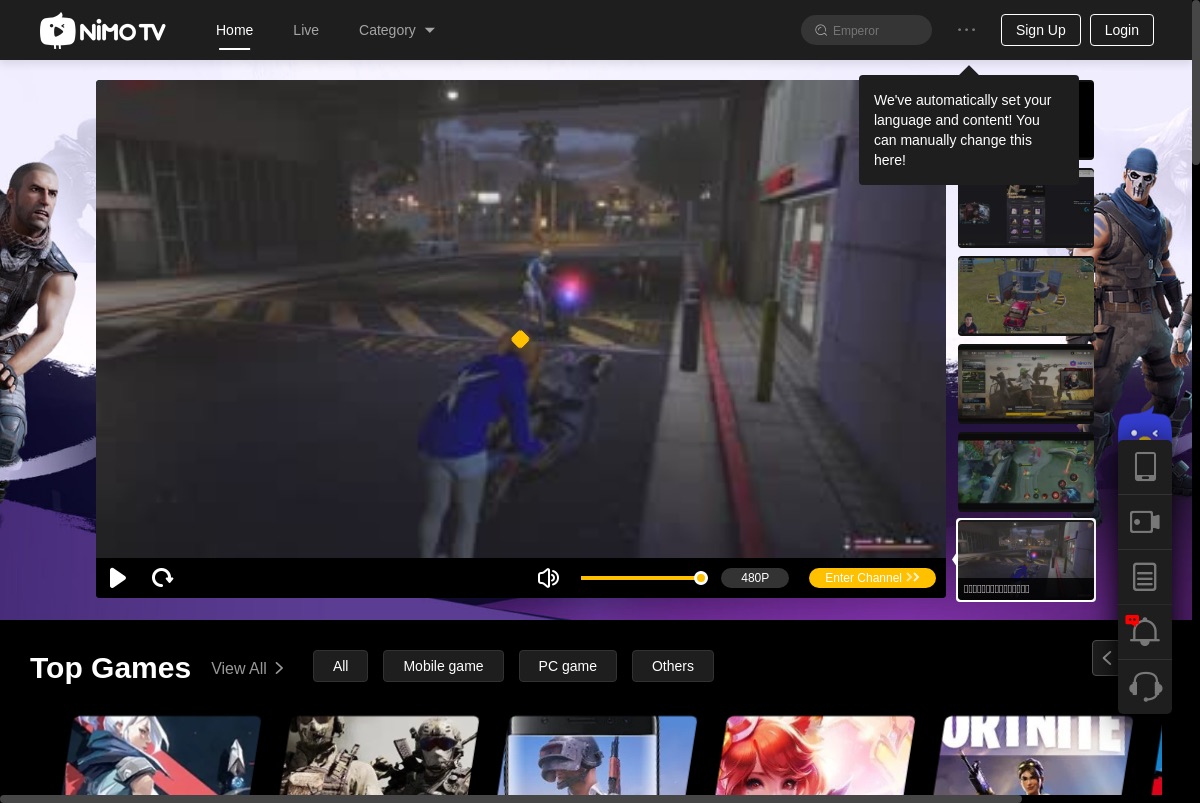Viewport: 1200px width, 803px height.
Task: Open the mobile app download icon
Action: (1145, 467)
